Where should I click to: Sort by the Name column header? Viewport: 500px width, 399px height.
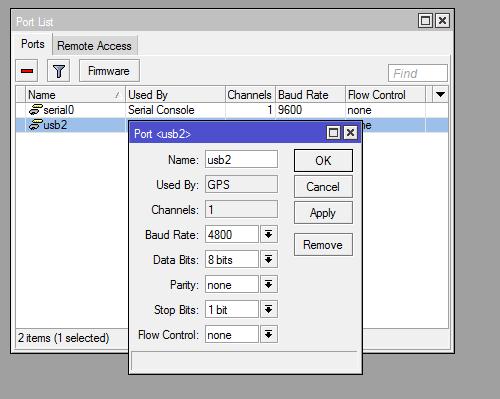coord(75,95)
